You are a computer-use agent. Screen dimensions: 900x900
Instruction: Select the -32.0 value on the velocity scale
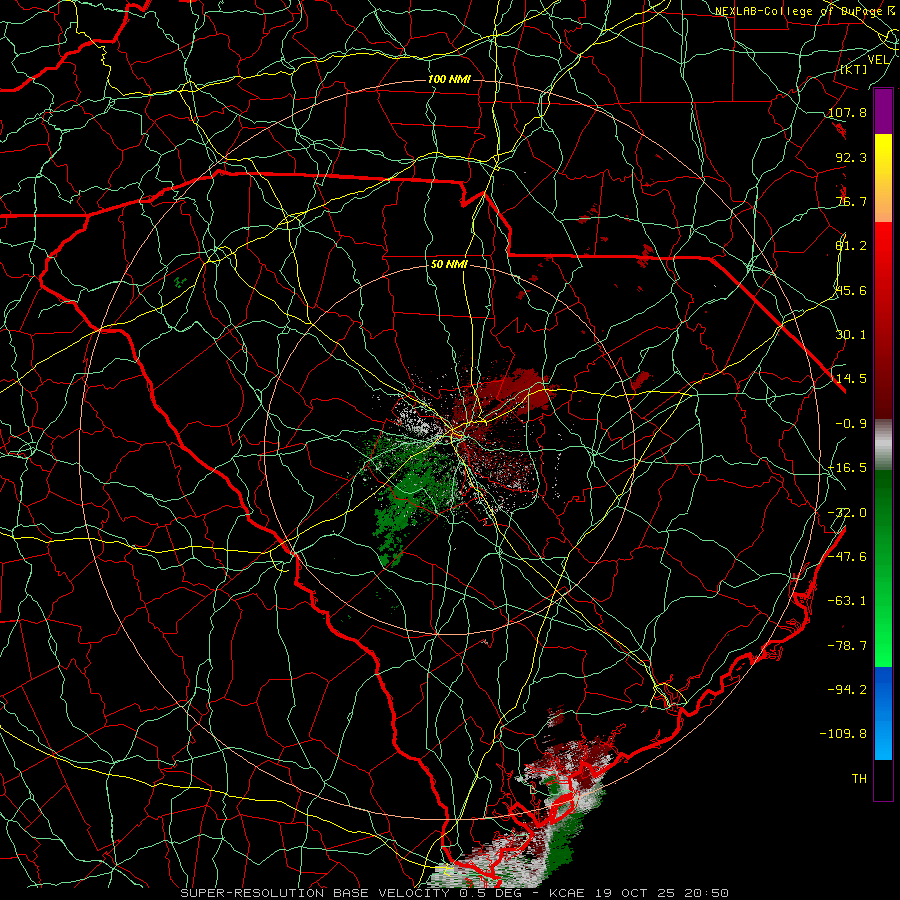pos(847,513)
